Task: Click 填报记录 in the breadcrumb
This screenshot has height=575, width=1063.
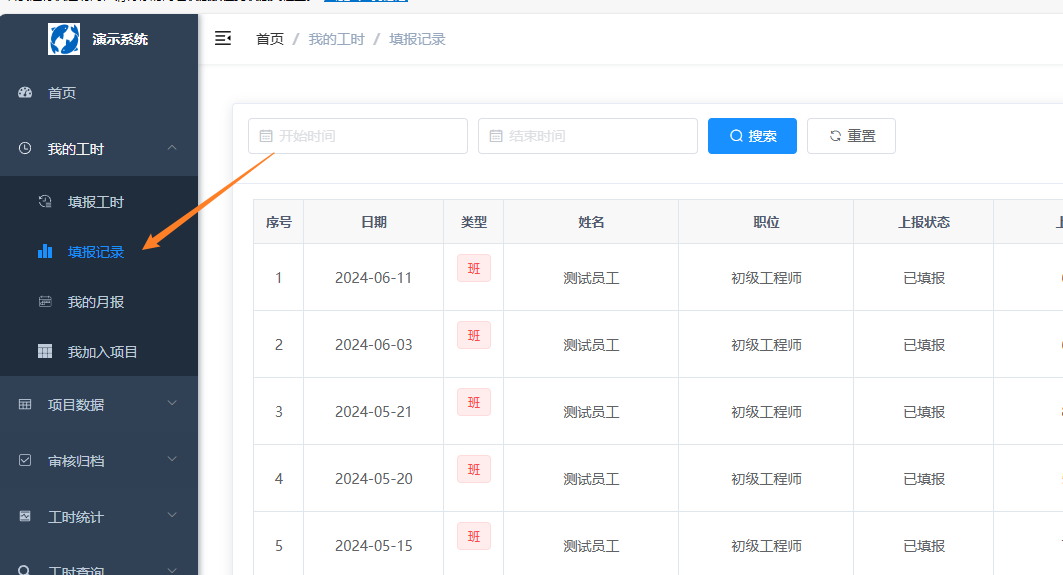Action: (x=417, y=39)
